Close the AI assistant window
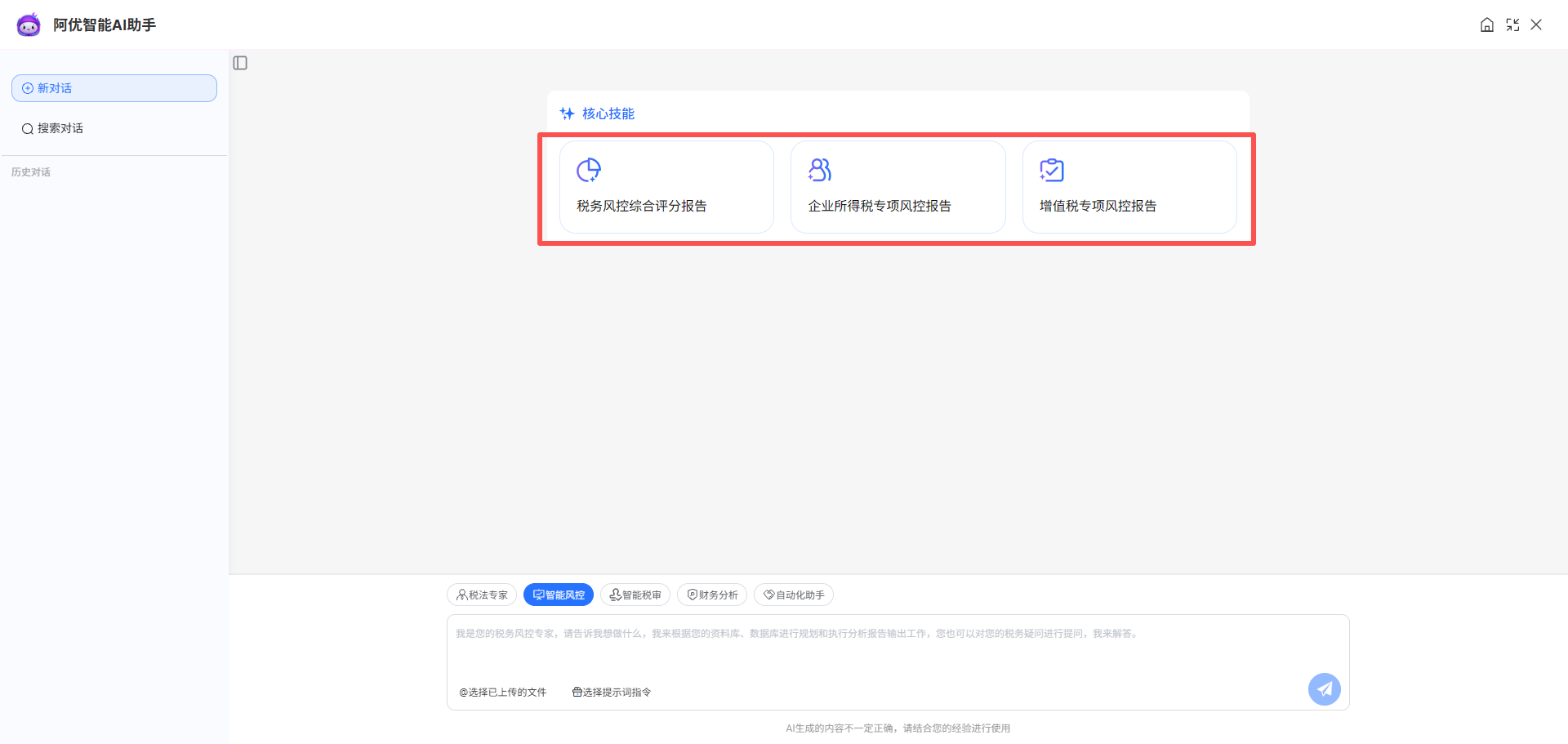Viewport: 1568px width, 744px height. coord(1536,25)
